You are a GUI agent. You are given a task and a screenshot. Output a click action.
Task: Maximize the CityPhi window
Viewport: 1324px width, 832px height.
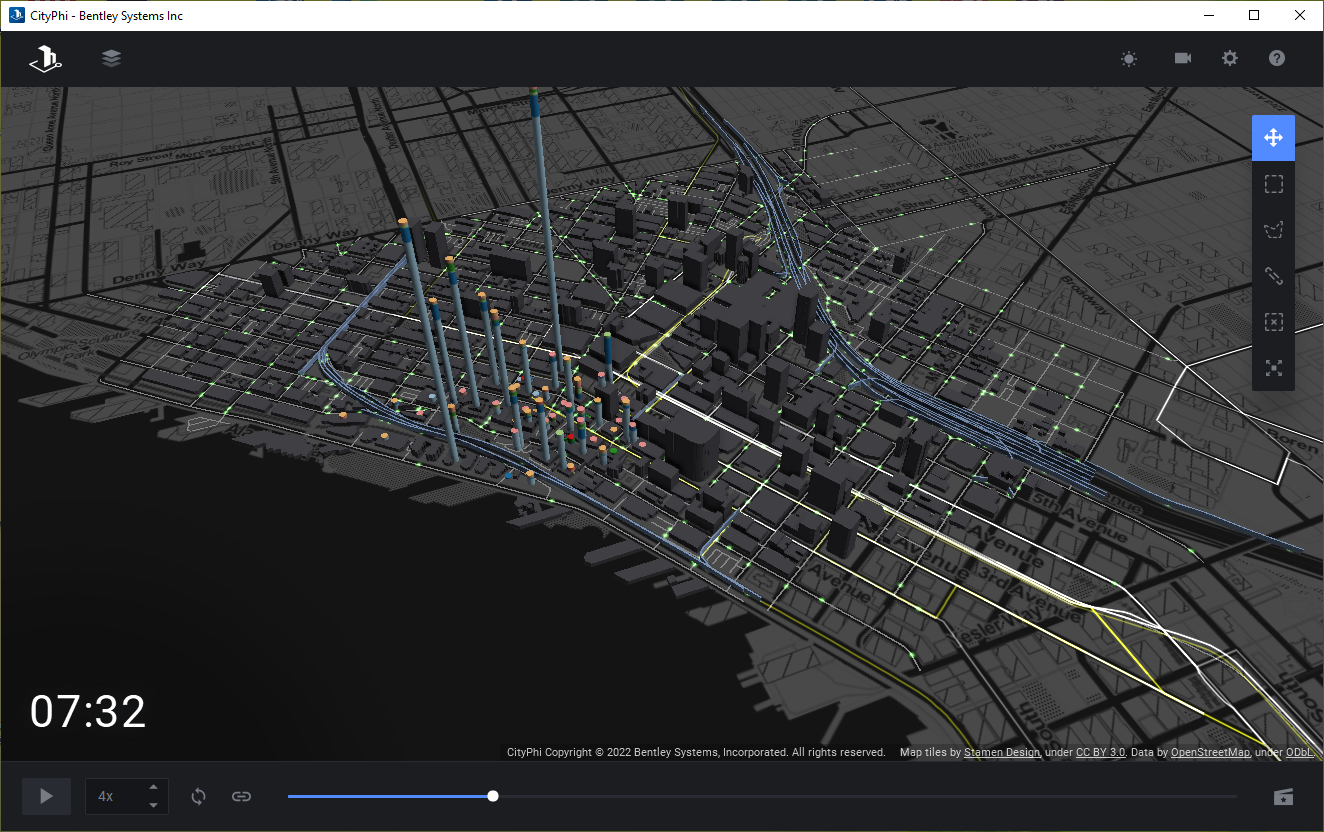1254,15
